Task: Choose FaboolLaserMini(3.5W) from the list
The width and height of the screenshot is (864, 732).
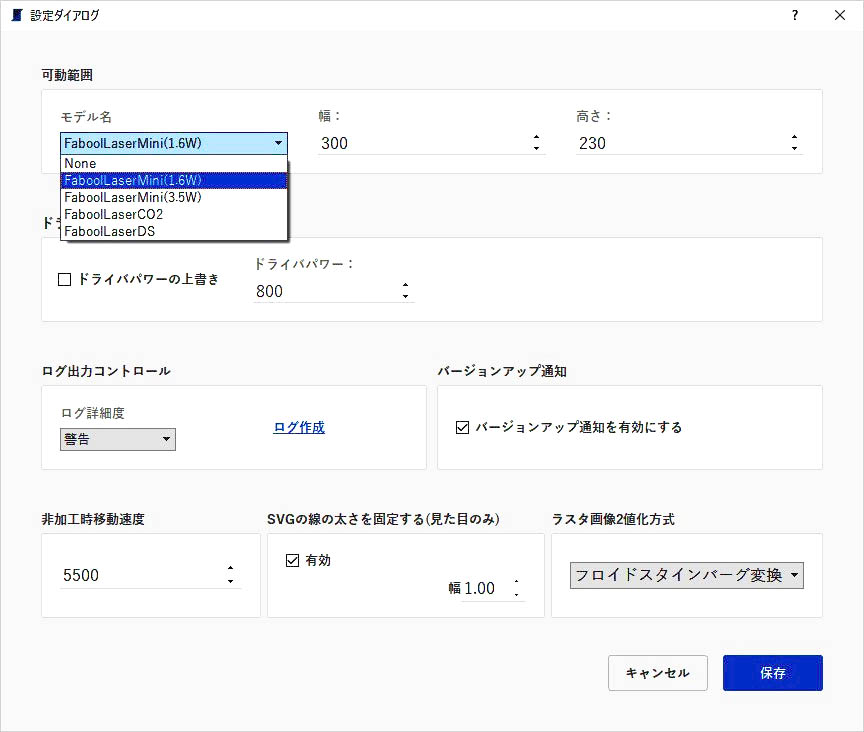Action: (x=174, y=197)
